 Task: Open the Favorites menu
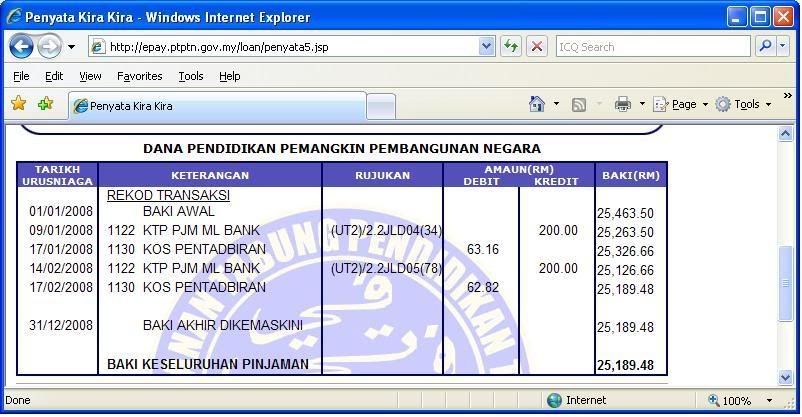pos(139,76)
